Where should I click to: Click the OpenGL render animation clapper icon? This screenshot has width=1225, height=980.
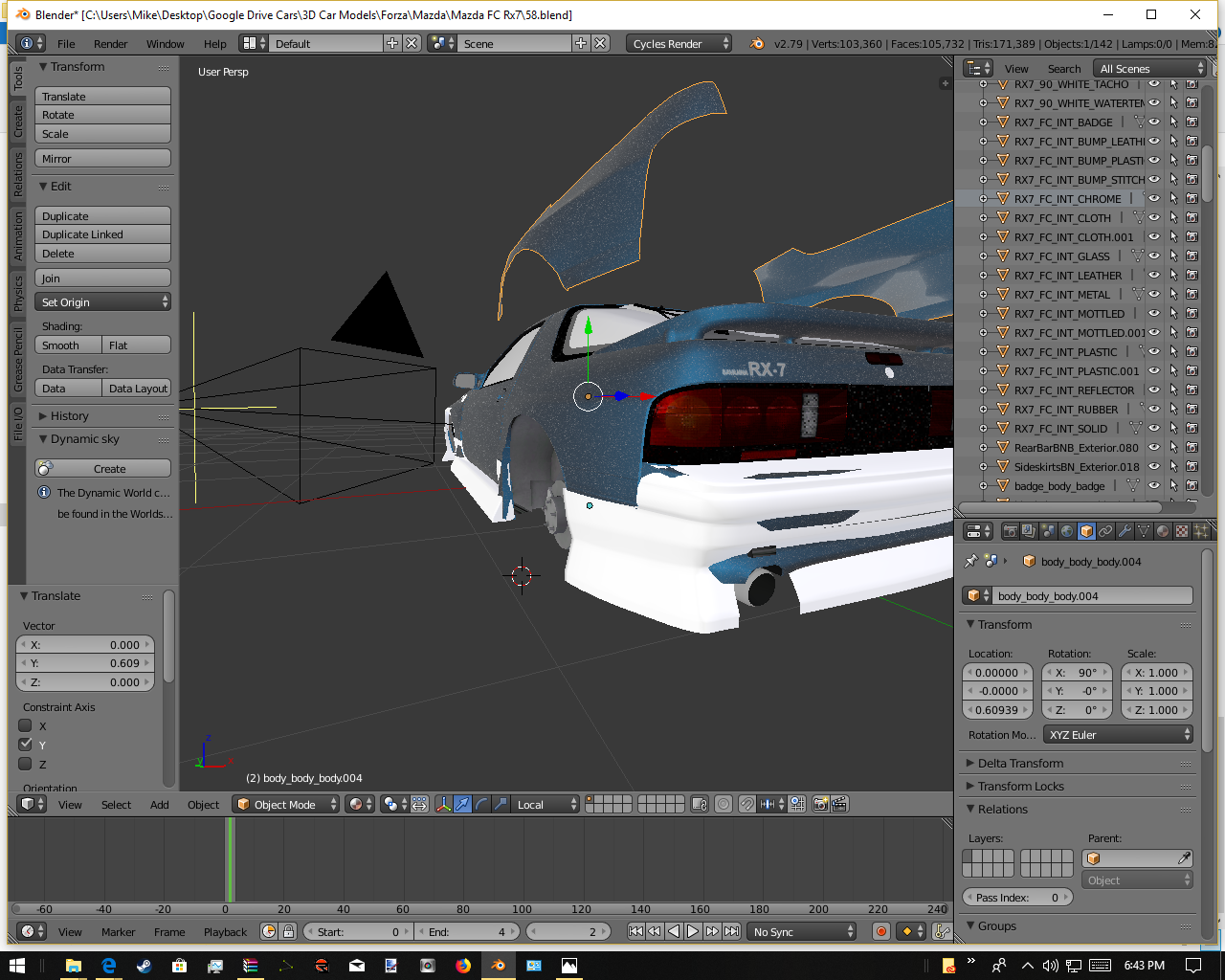(839, 804)
